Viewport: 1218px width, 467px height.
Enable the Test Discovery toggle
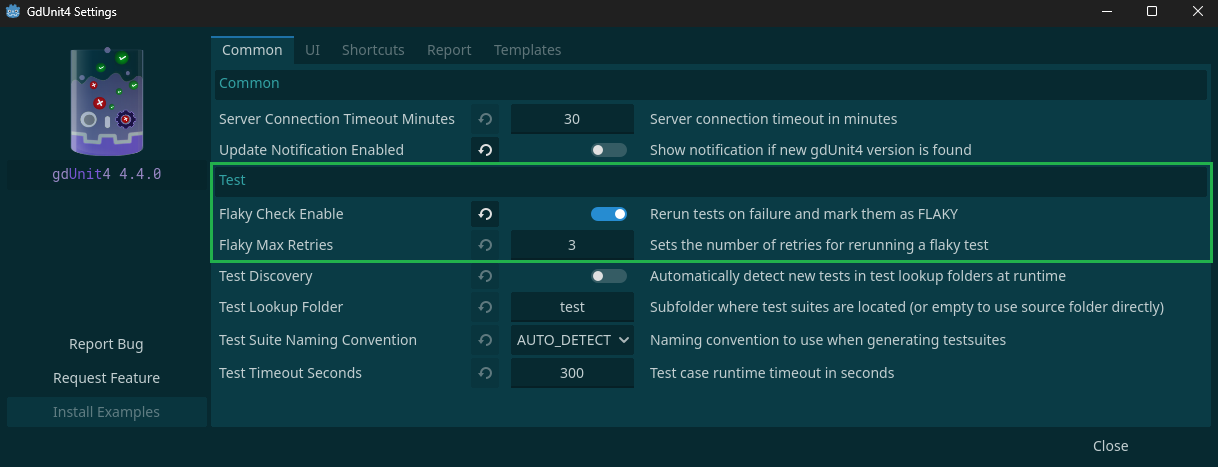click(608, 276)
